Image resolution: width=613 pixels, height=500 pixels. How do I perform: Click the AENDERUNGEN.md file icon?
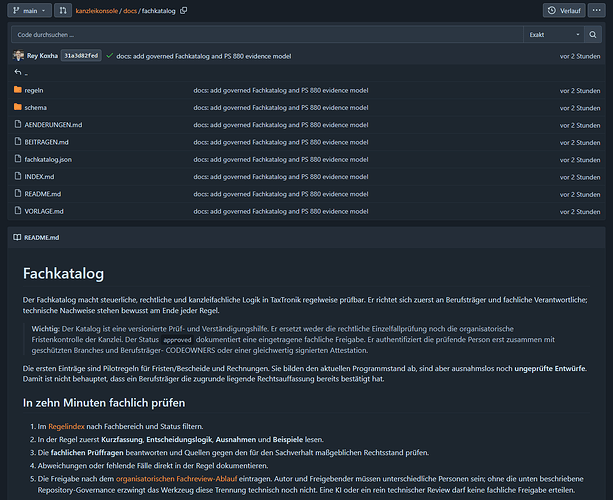pyautogui.click(x=18, y=124)
